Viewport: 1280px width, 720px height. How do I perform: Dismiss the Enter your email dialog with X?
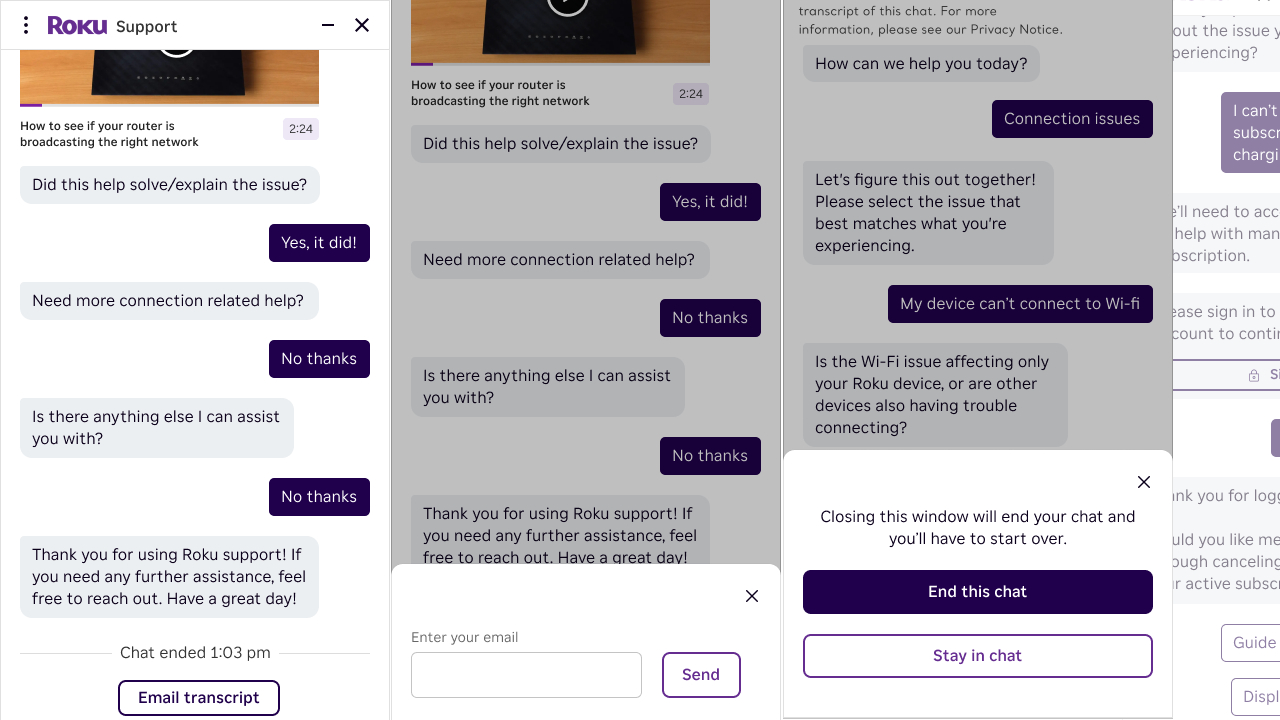coord(752,596)
